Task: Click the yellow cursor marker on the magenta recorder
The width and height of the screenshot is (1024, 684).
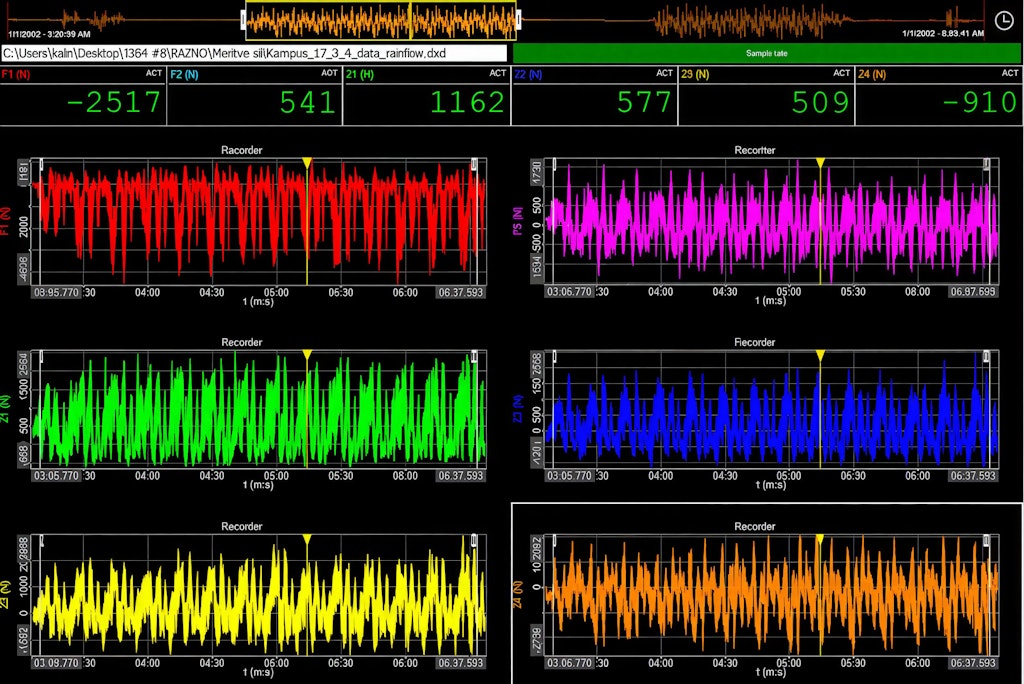Action: coord(820,162)
